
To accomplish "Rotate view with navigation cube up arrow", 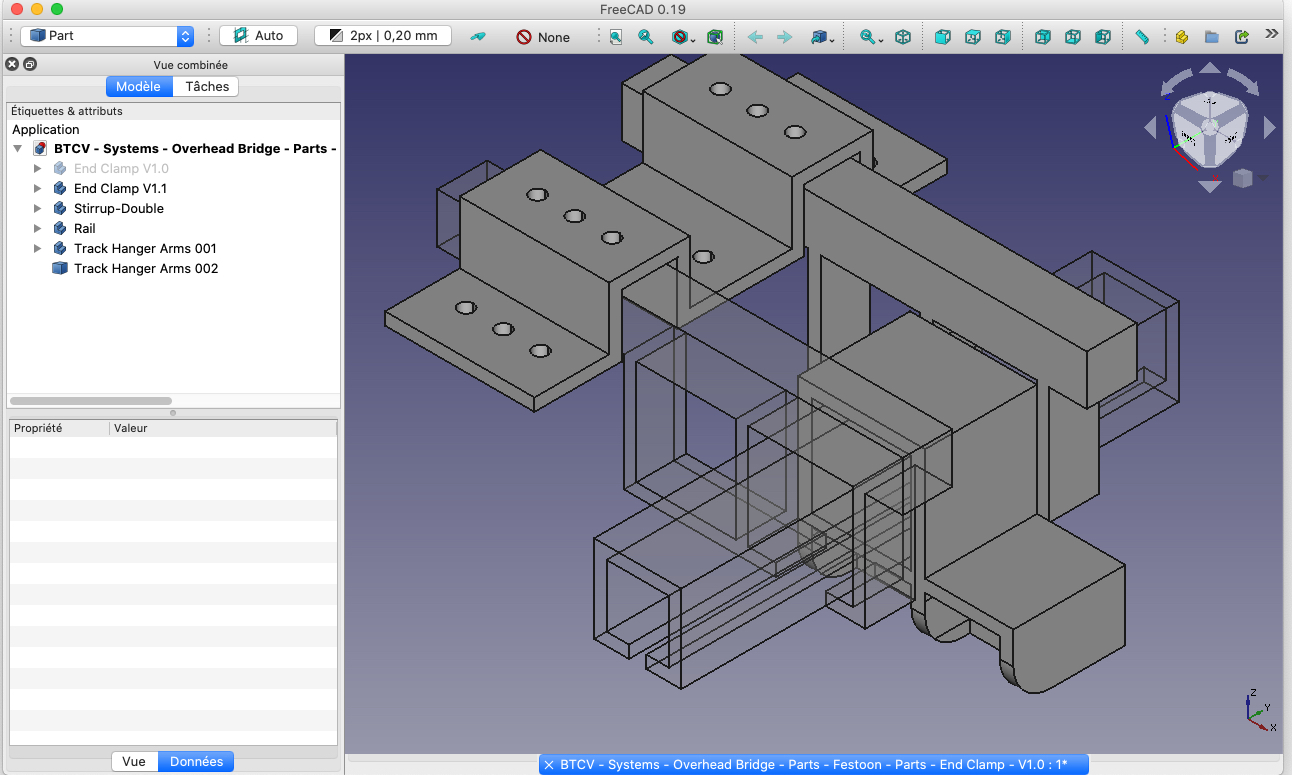I will [x=1210, y=69].
